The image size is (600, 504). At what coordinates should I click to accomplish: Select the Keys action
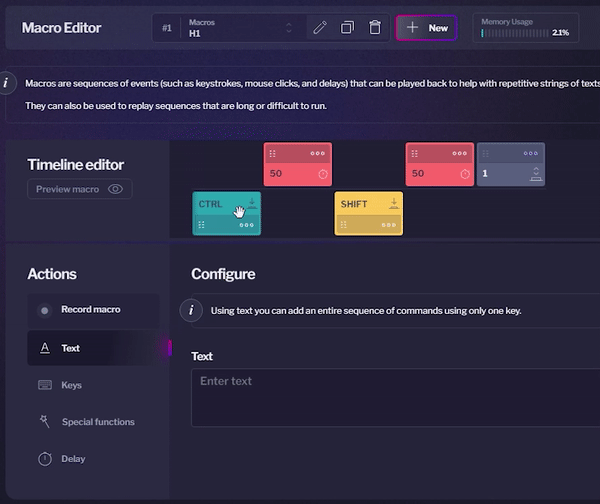click(x=71, y=385)
